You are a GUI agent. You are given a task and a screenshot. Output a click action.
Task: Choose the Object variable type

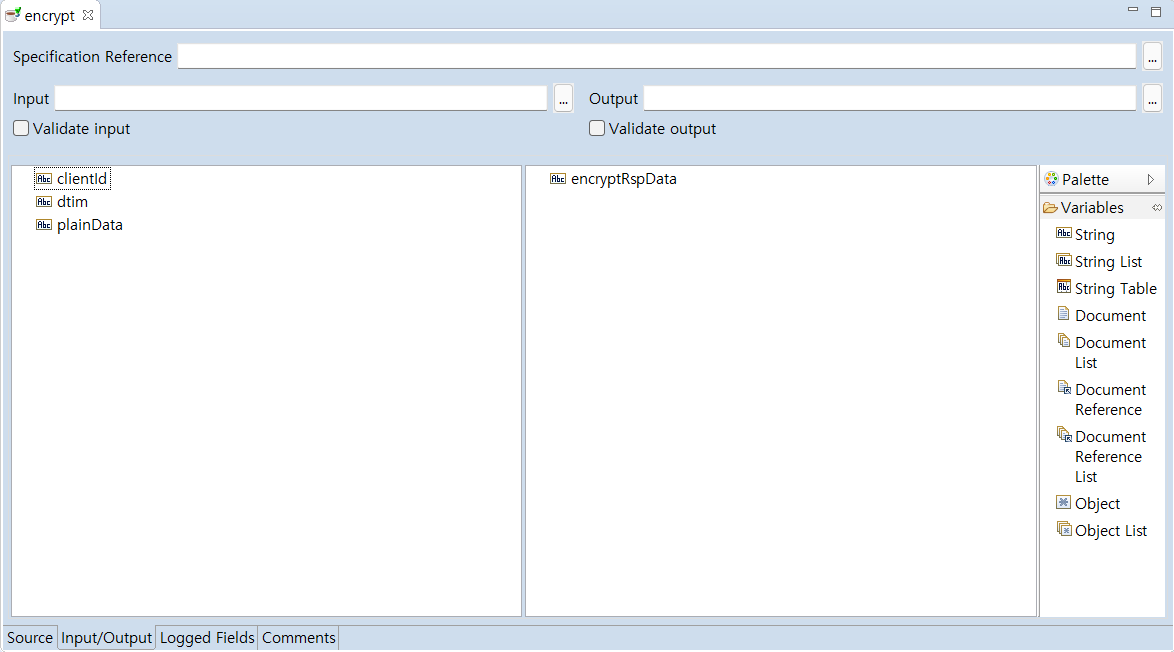tap(1096, 504)
